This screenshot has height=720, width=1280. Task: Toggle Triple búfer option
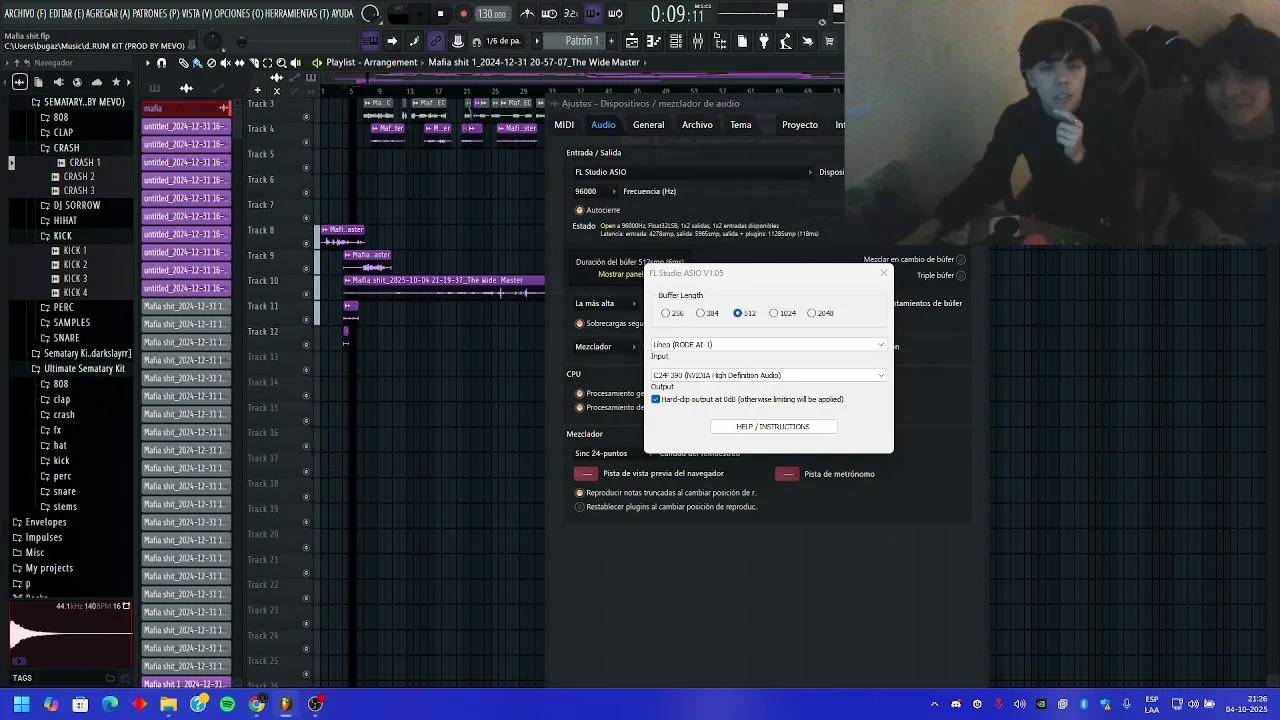[x=961, y=275]
